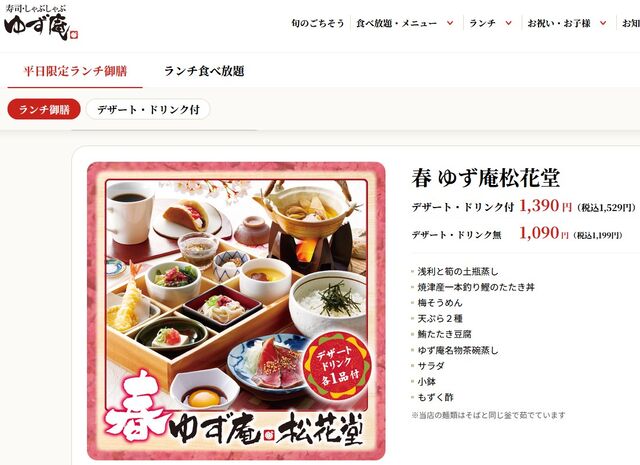Viewport: 640px width, 465px height.
Task: Open the 旬のごちそう menu item
Action: point(318,23)
